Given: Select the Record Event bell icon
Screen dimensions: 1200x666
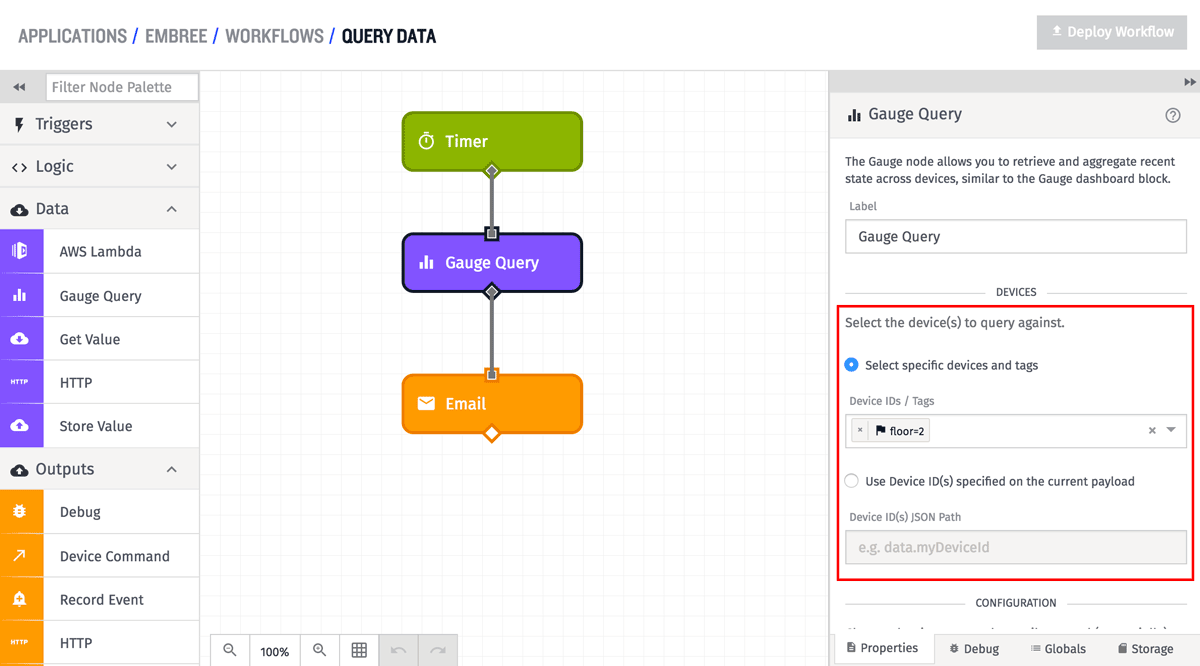Looking at the screenshot, I should [x=19, y=599].
